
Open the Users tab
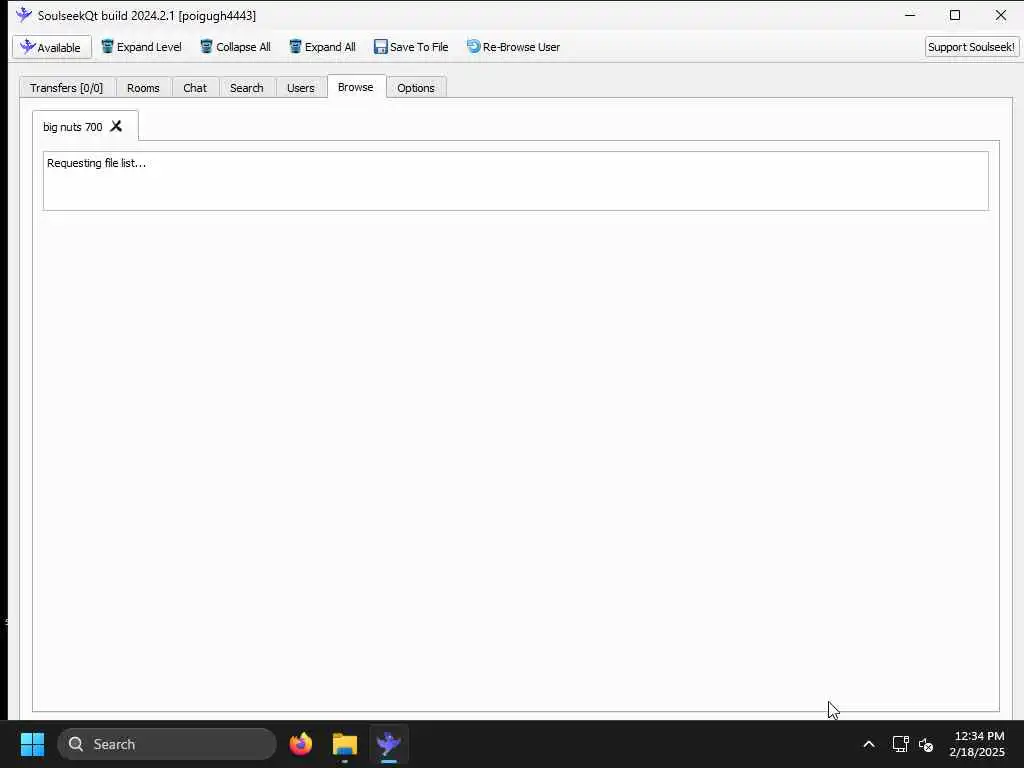(300, 88)
